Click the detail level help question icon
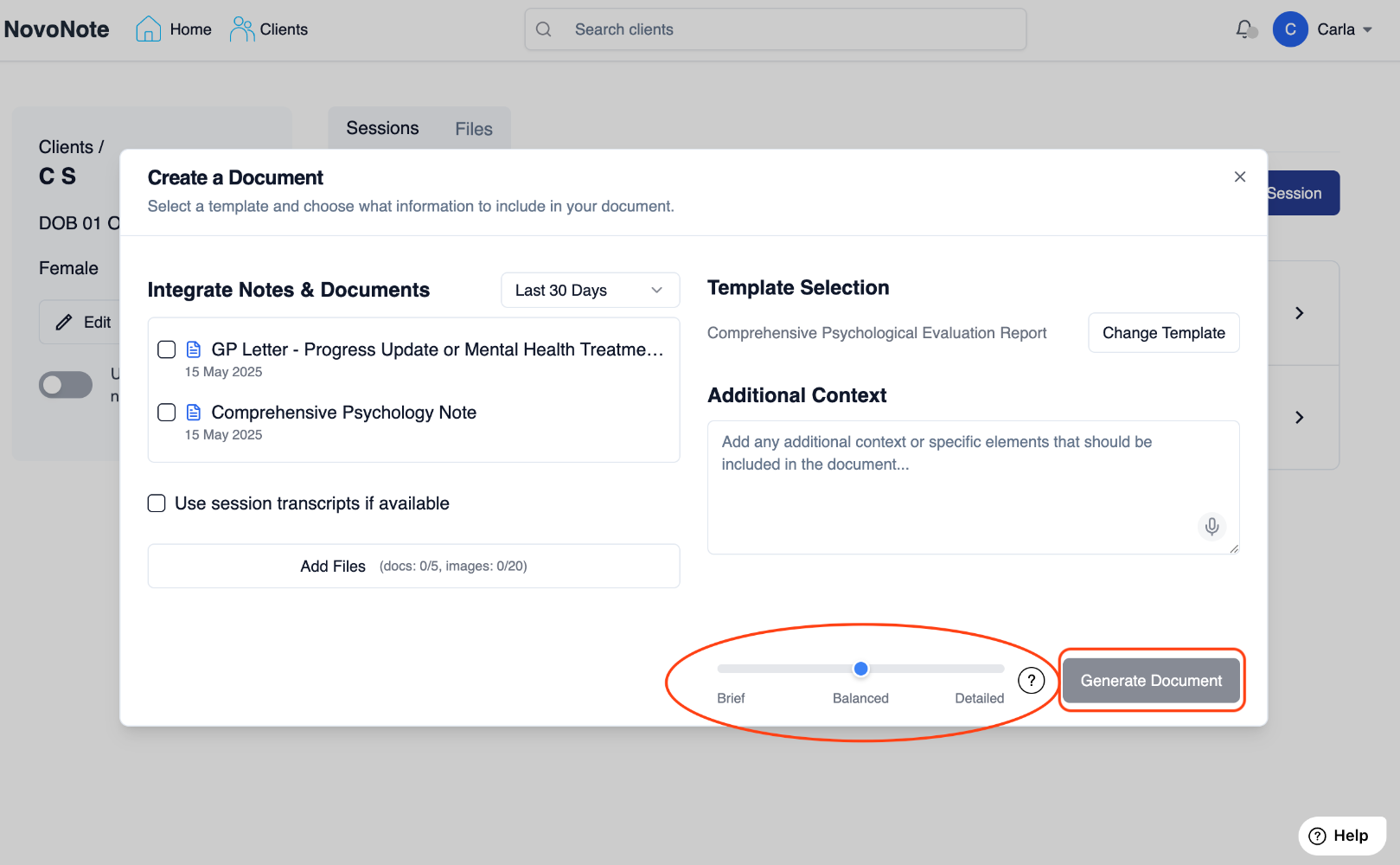 [x=1031, y=681]
